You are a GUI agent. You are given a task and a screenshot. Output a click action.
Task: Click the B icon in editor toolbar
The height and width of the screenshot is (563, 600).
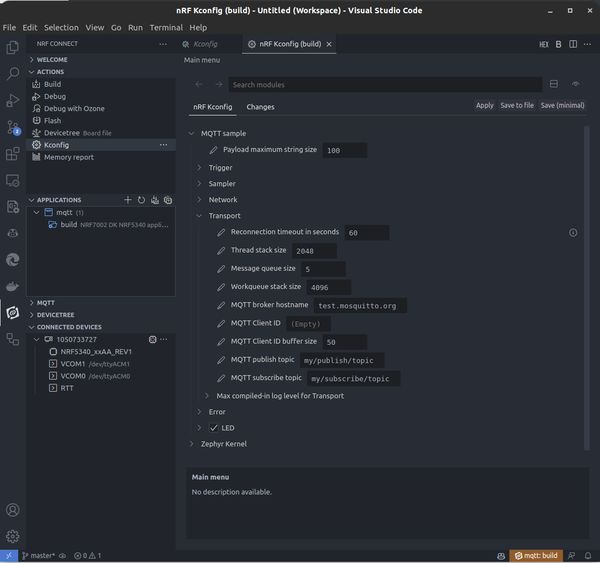pos(558,44)
